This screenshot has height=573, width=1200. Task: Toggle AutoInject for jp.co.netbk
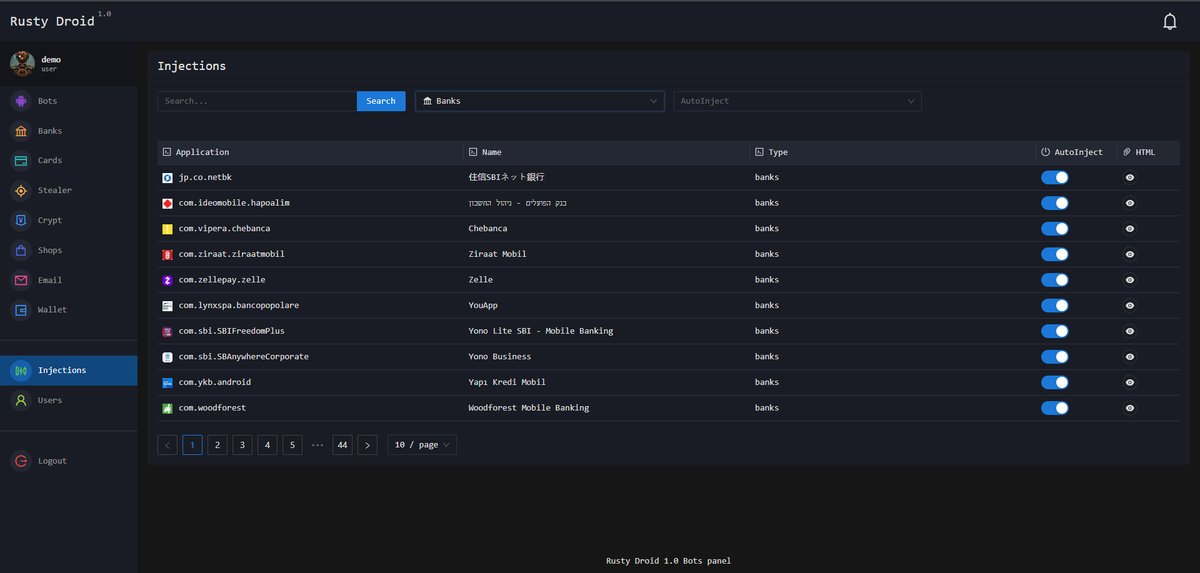click(x=1055, y=177)
